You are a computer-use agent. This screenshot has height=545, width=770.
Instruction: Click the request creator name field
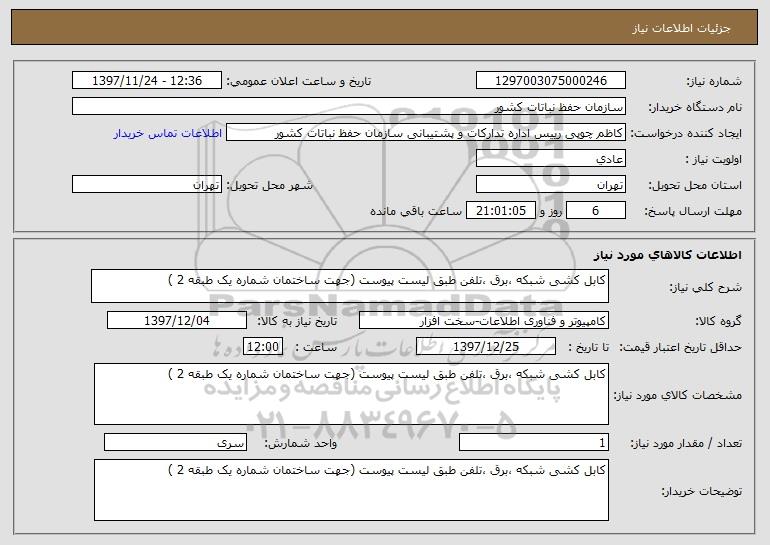coord(426,133)
